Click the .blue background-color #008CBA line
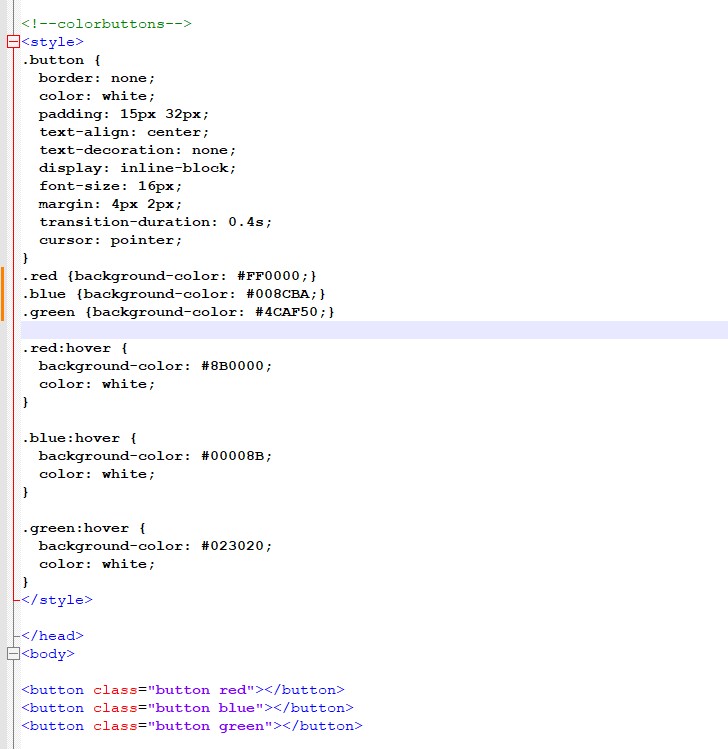This screenshot has width=728, height=749. [x=174, y=294]
